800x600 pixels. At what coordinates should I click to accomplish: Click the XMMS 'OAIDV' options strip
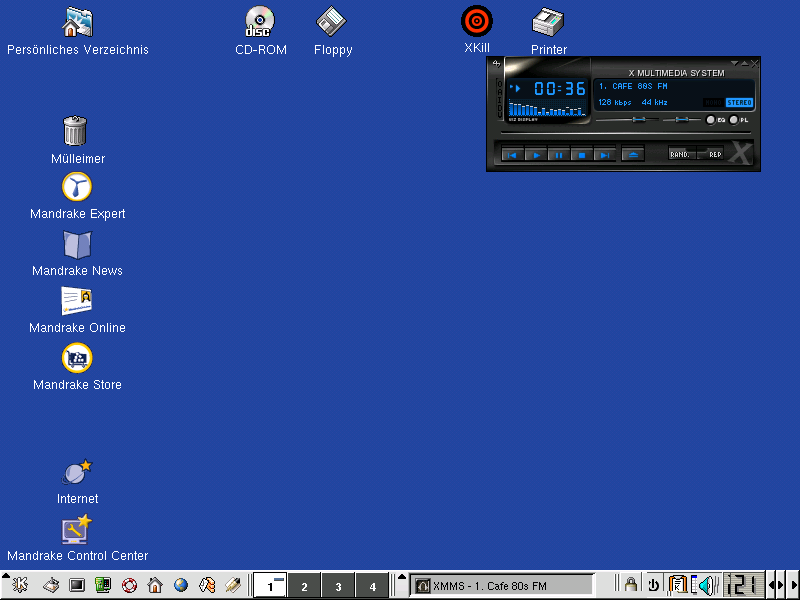coord(500,98)
